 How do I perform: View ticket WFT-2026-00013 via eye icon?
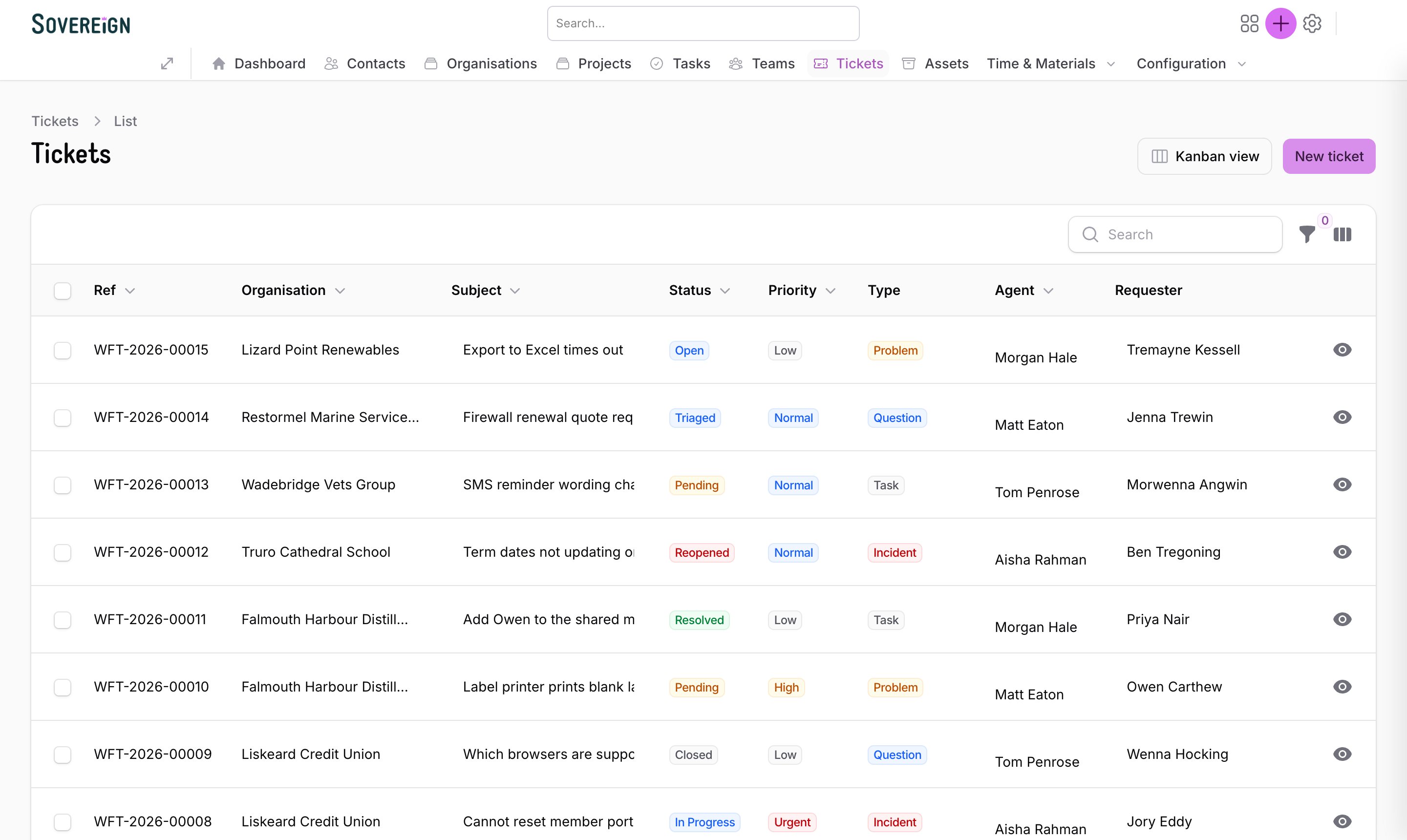click(x=1343, y=484)
